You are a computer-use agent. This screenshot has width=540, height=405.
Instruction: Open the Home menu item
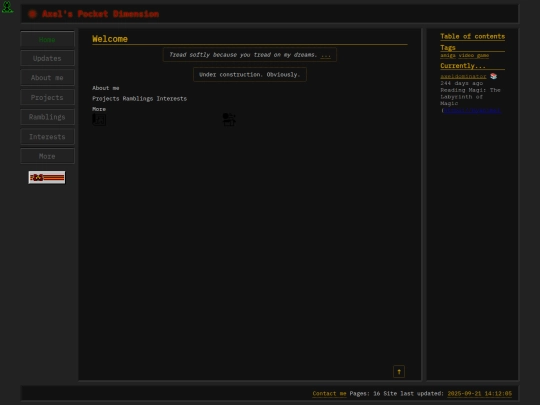pos(47,39)
